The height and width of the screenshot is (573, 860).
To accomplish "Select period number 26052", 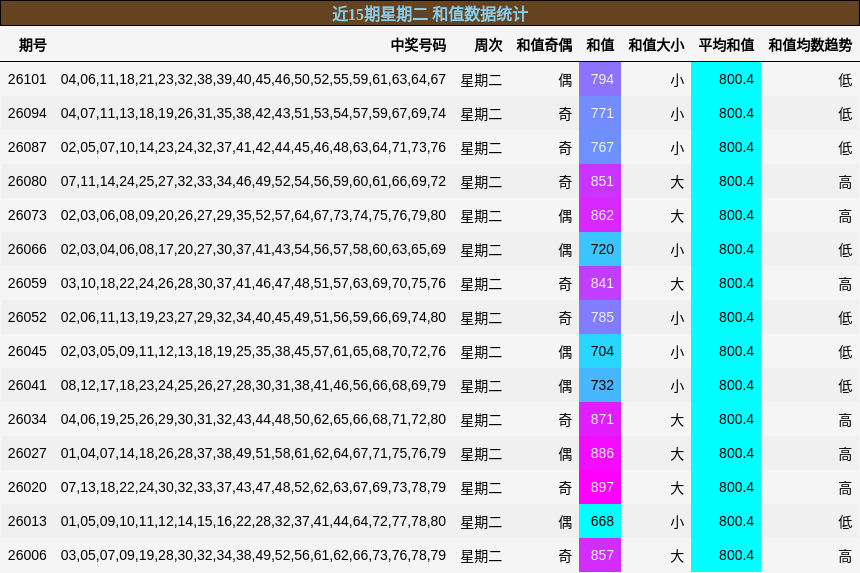I will [x=27, y=317].
